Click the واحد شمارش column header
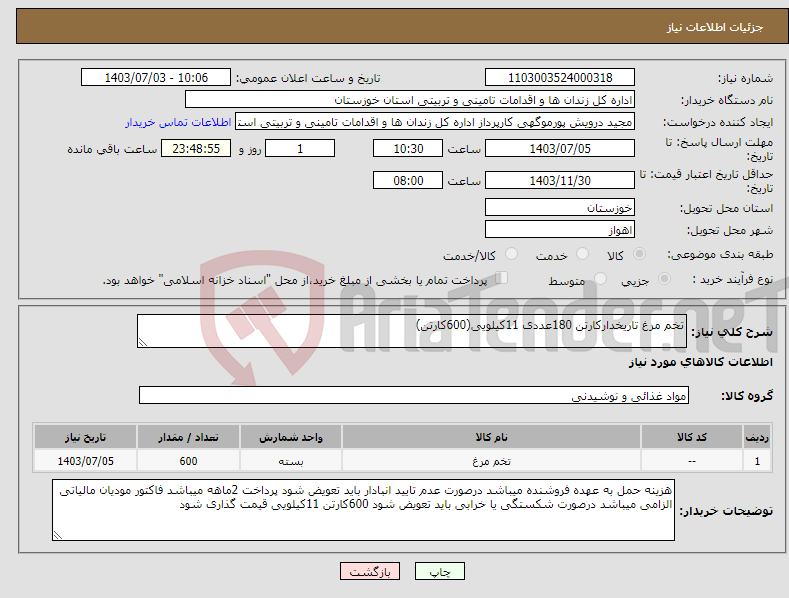Screen dimensions: 789x598 coord(291,437)
